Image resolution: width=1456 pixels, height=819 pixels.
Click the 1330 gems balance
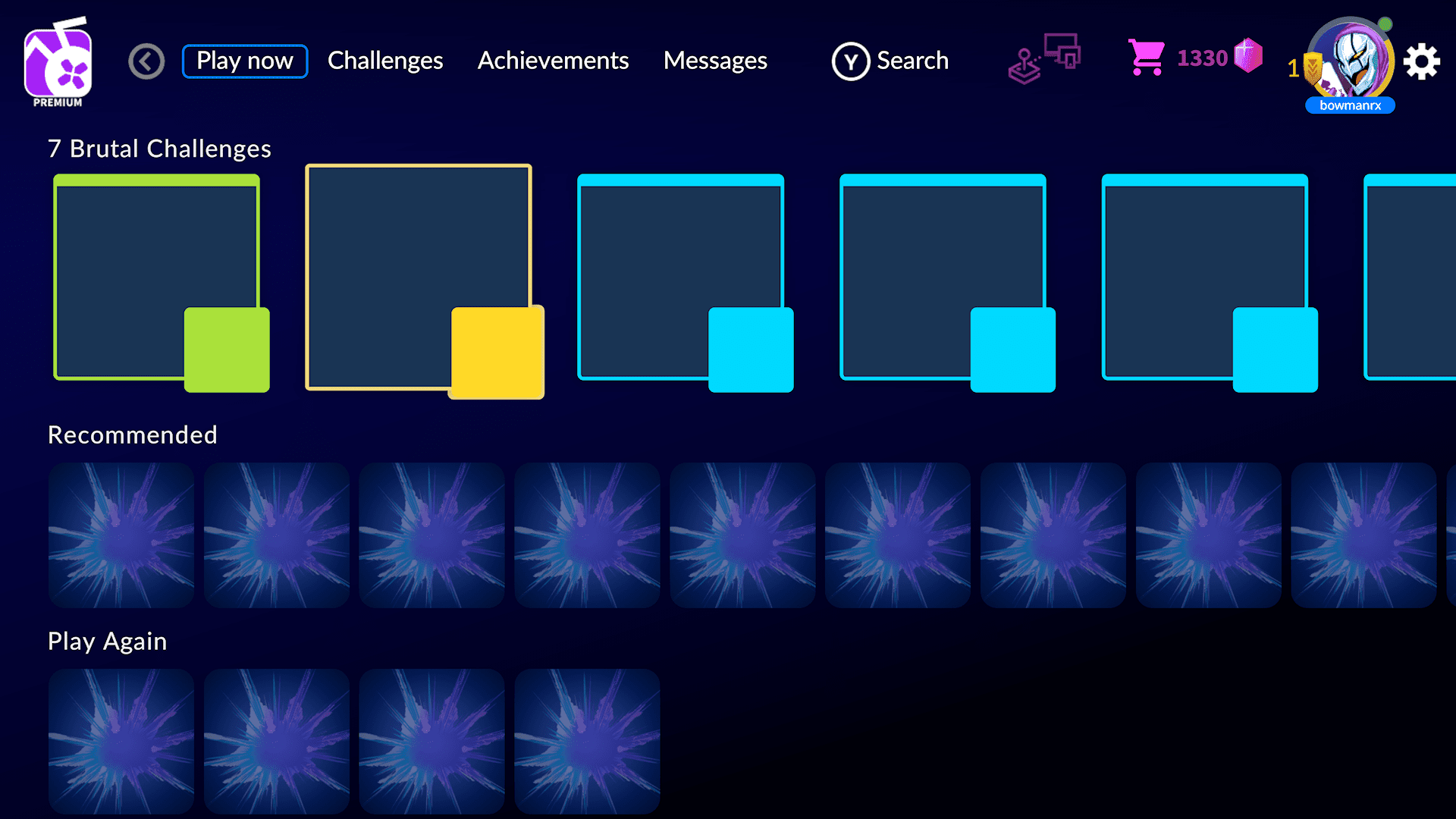(x=1202, y=58)
